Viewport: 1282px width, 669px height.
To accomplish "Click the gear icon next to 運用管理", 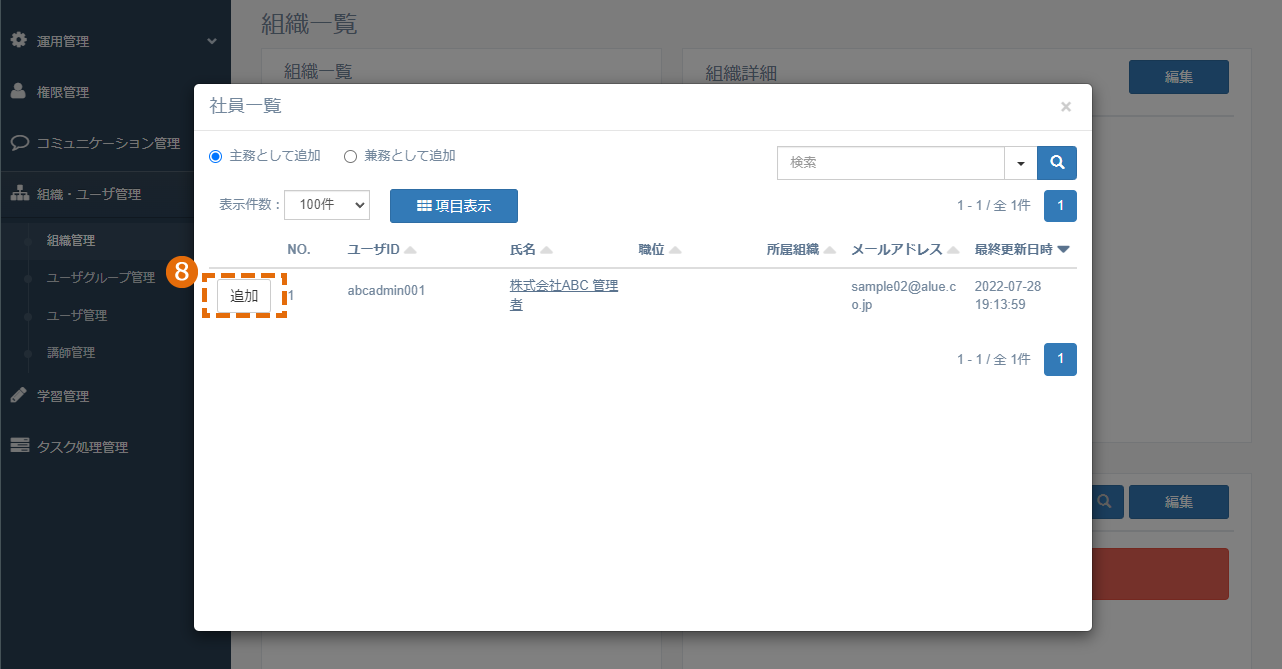I will 19,41.
